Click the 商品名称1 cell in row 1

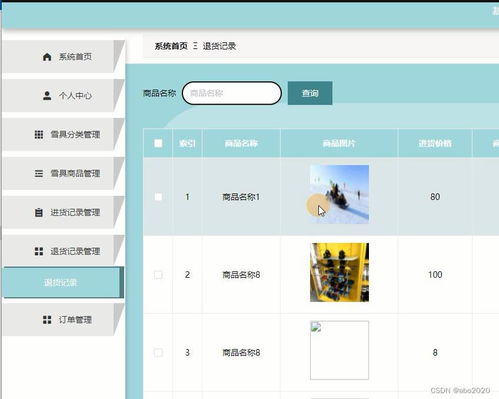coord(241,197)
